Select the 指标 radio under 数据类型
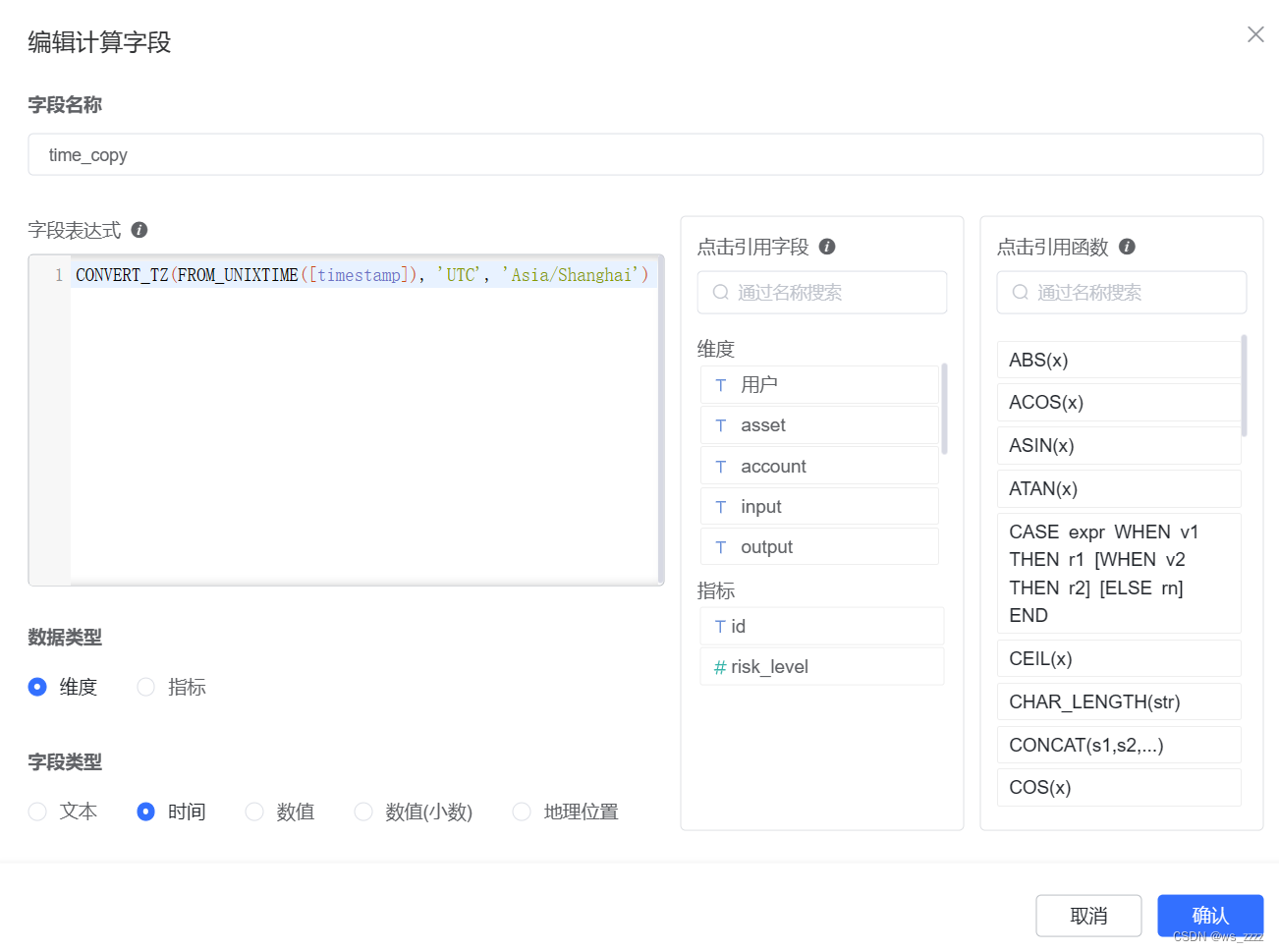This screenshot has width=1279, height=952. (145, 687)
